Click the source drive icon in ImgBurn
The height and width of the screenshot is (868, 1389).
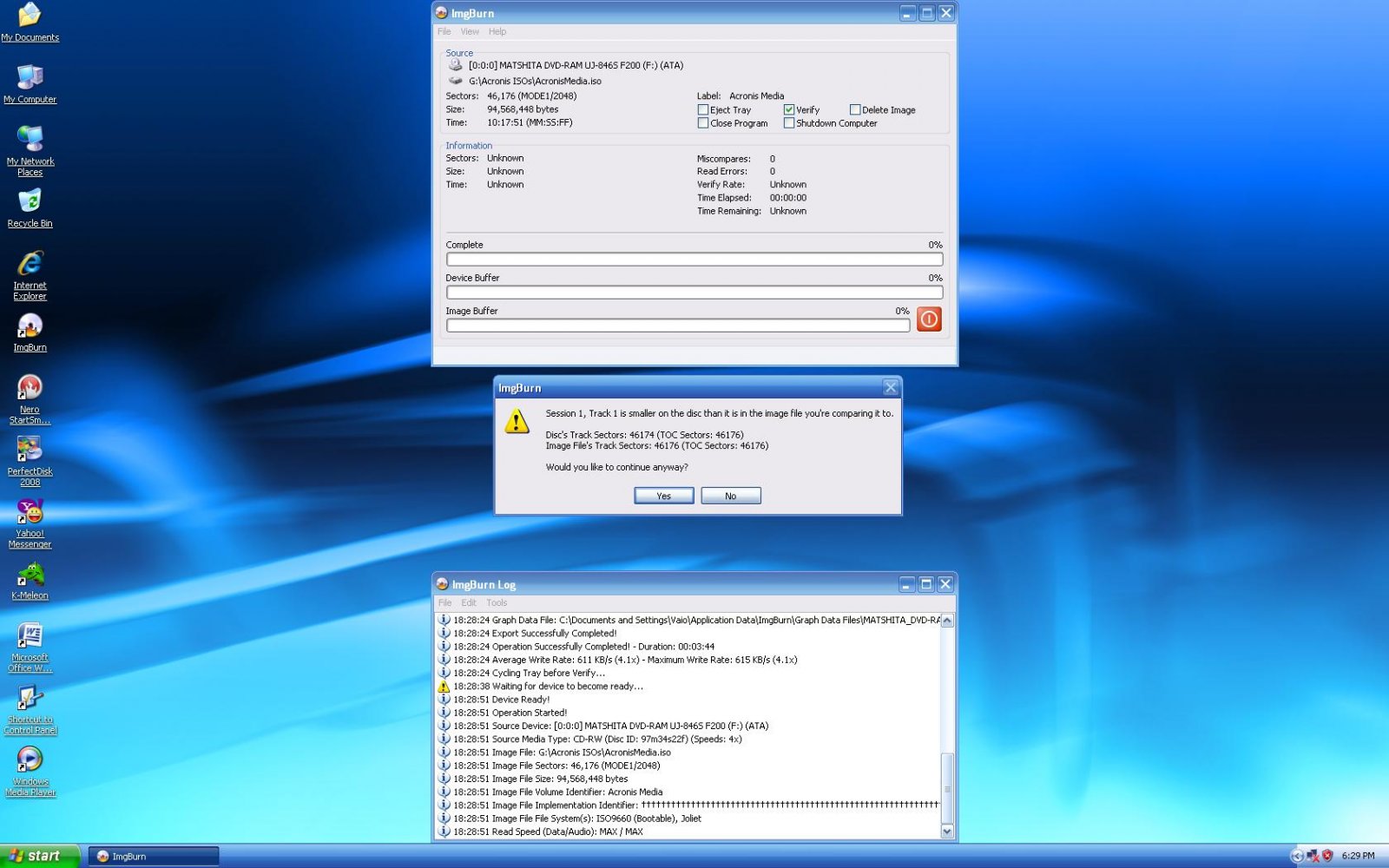(x=455, y=65)
